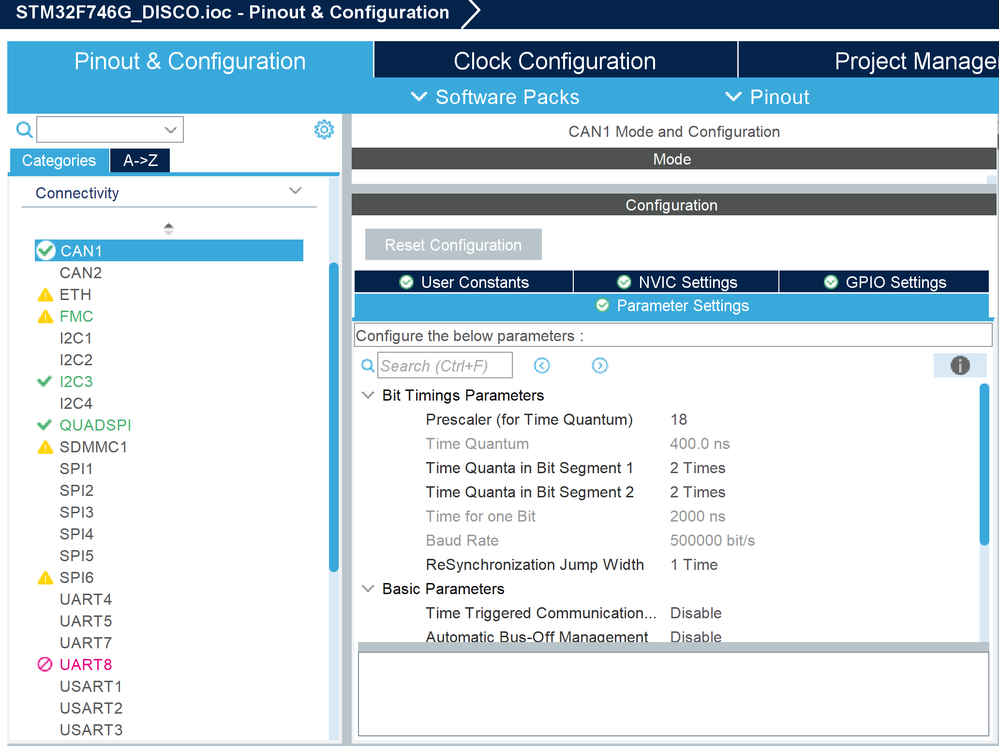Image resolution: width=999 pixels, height=748 pixels.
Task: Show parameter info with the i icon
Action: [x=959, y=365]
